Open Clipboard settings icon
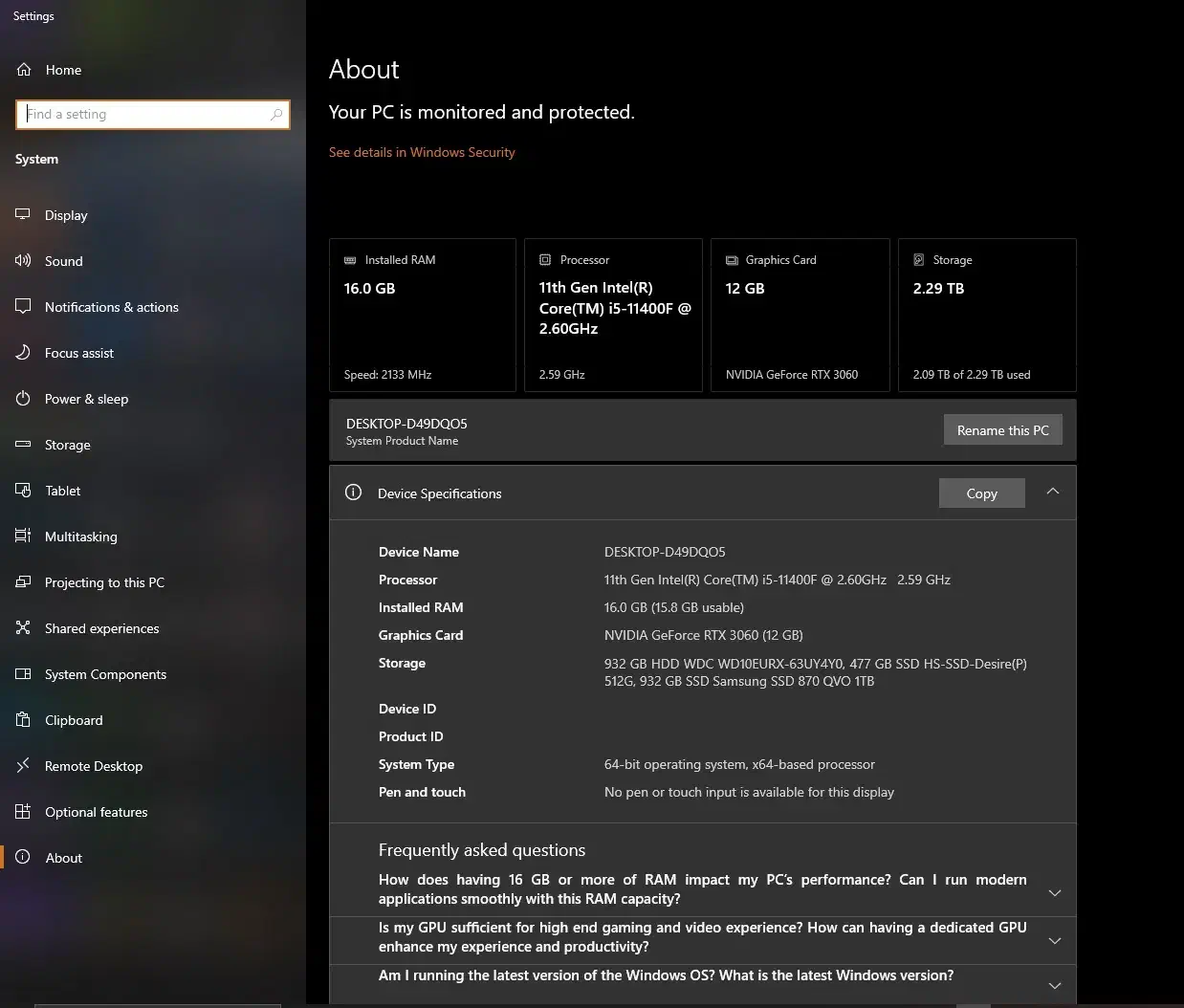This screenshot has height=1008, width=1184. coord(23,720)
